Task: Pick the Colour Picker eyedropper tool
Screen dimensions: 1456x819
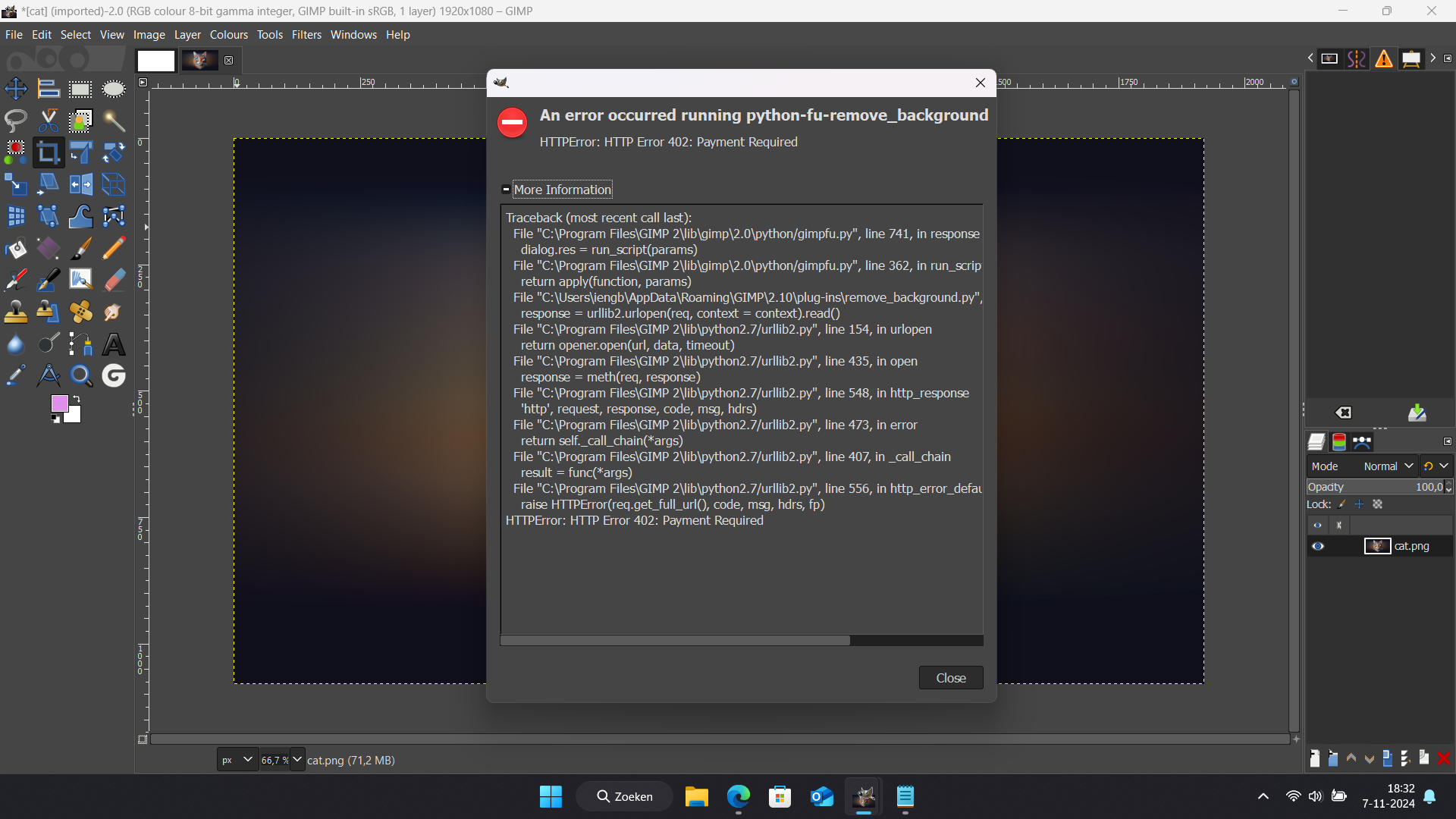Action: [16, 375]
